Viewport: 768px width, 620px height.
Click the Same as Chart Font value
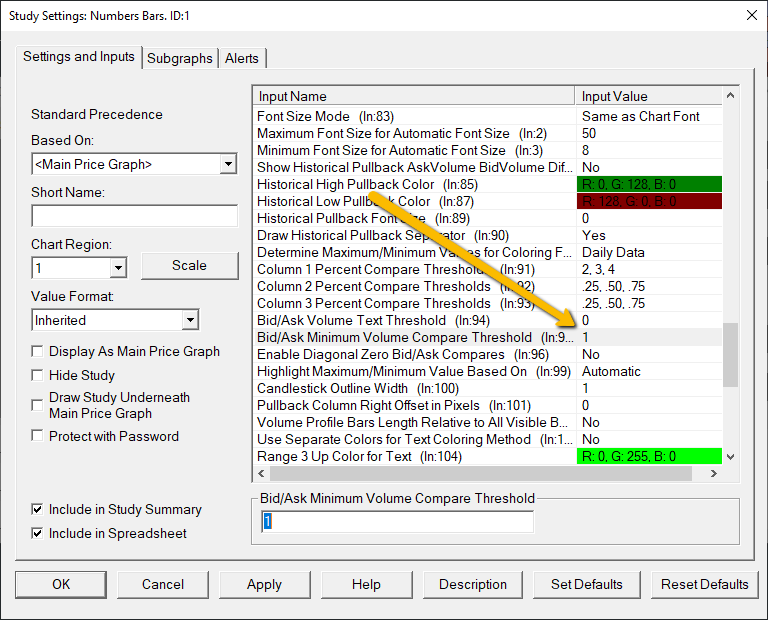(640, 116)
